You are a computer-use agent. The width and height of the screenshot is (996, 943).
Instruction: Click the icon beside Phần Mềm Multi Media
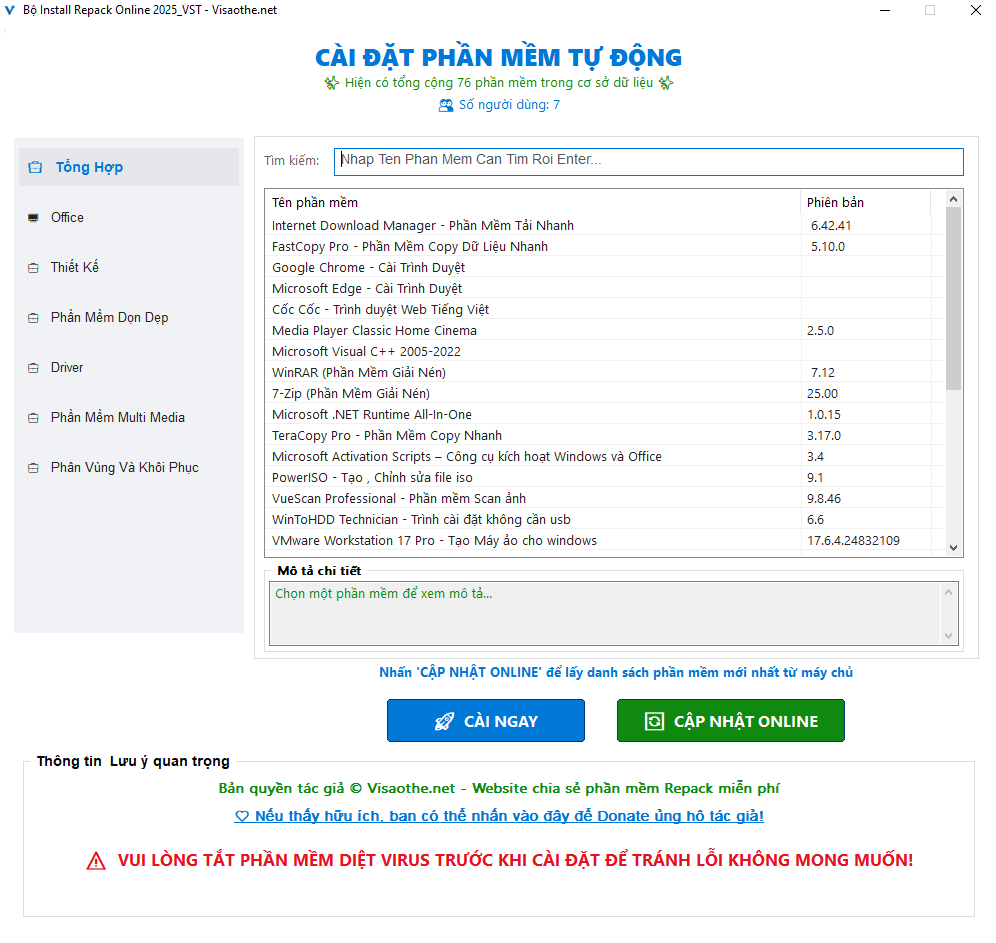coord(33,418)
